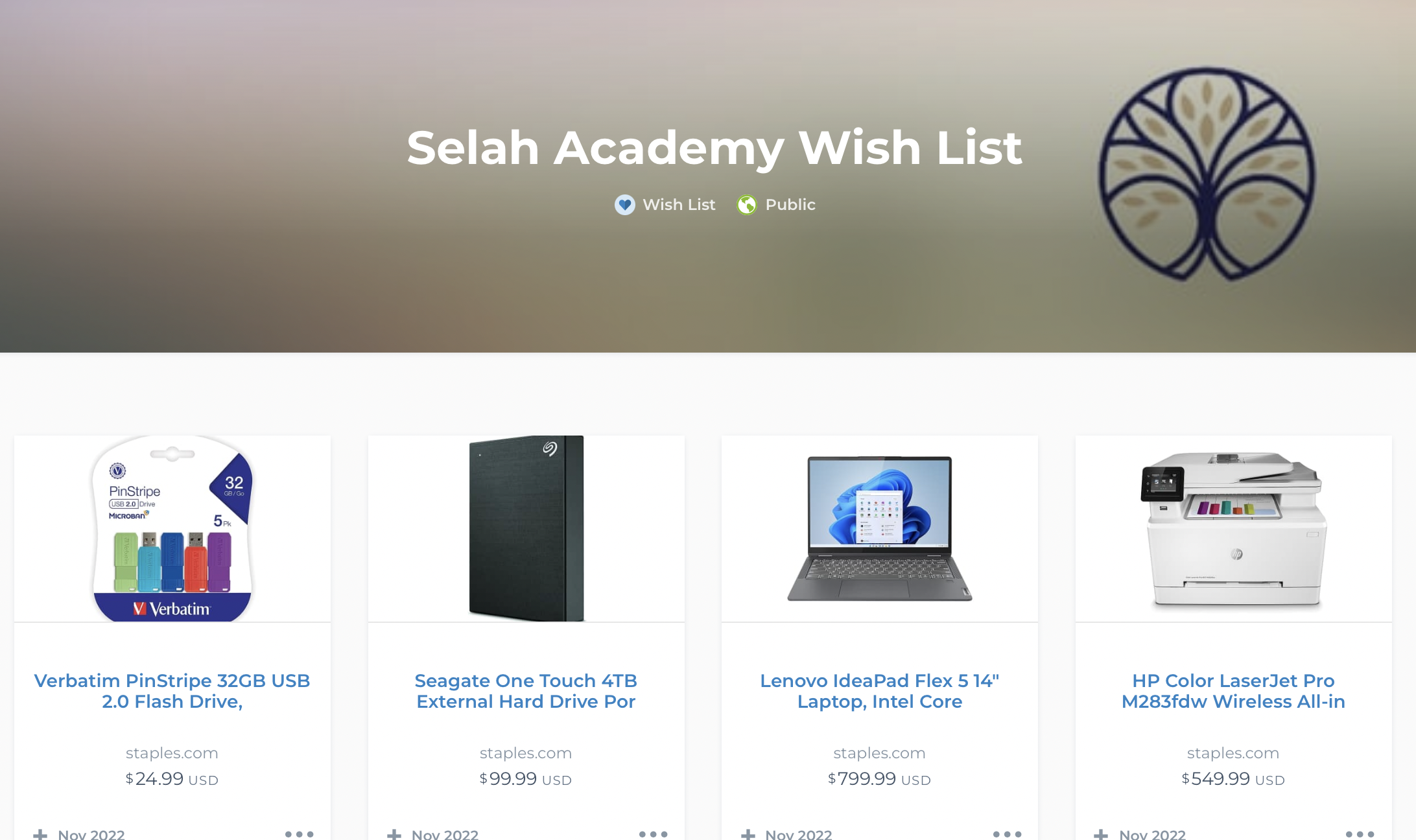
Task: Click the Lenovo laptop product image
Action: tap(880, 528)
